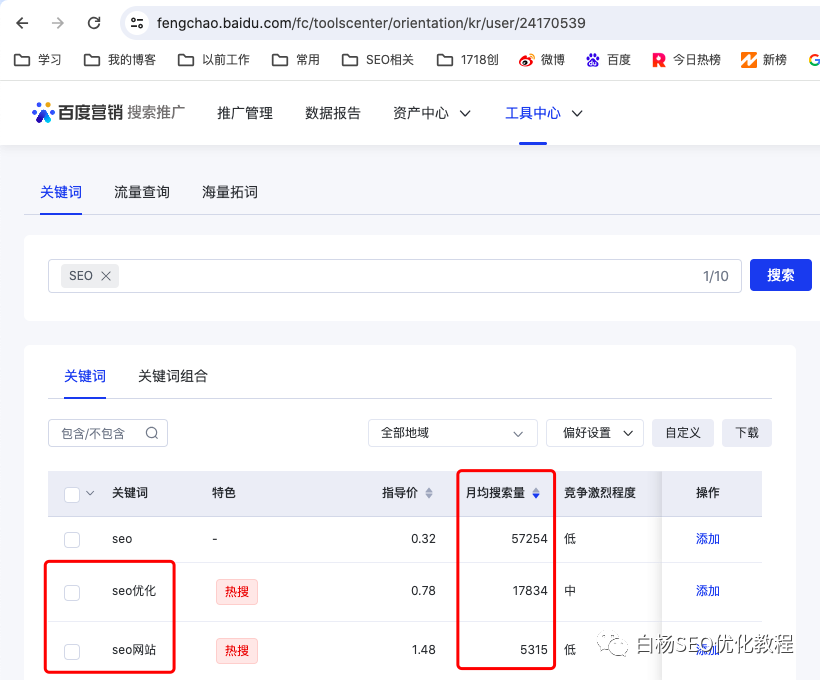Check the seo优化 row checkbox
Image resolution: width=820 pixels, height=680 pixels.
point(72,593)
